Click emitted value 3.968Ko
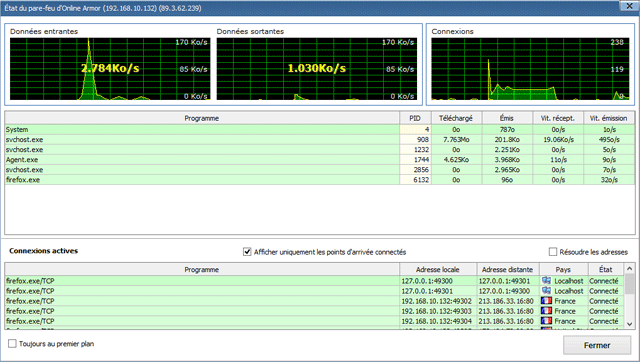Image resolution: width=640 pixels, height=362 pixels. pos(507,160)
